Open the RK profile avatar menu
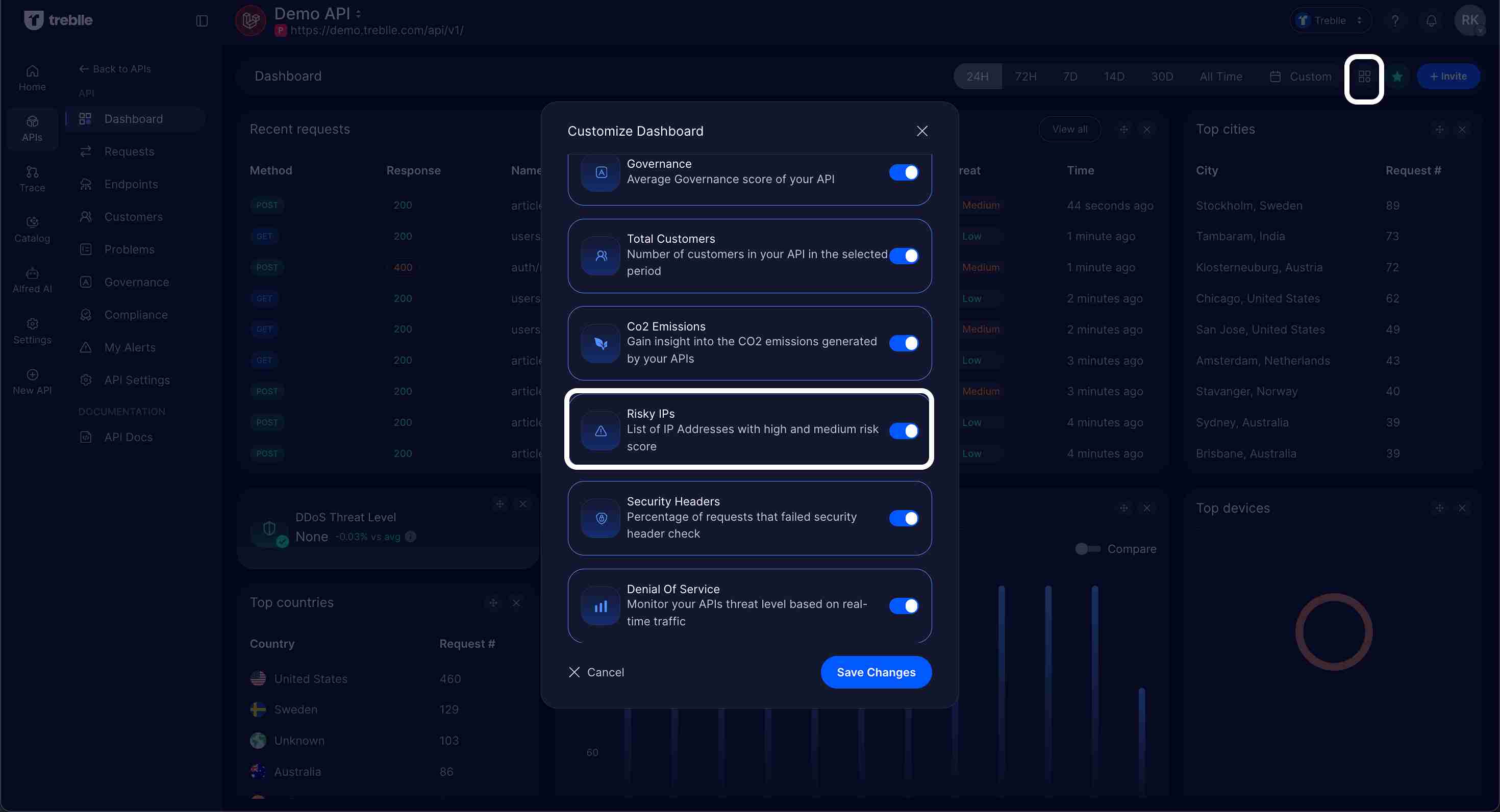Screen dimensions: 1500x812 (x=1471, y=20)
